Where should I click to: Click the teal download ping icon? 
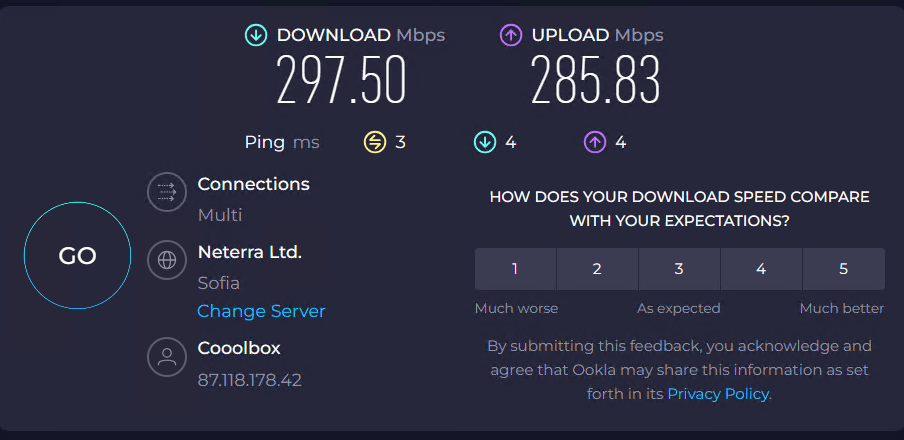pyautogui.click(x=485, y=142)
